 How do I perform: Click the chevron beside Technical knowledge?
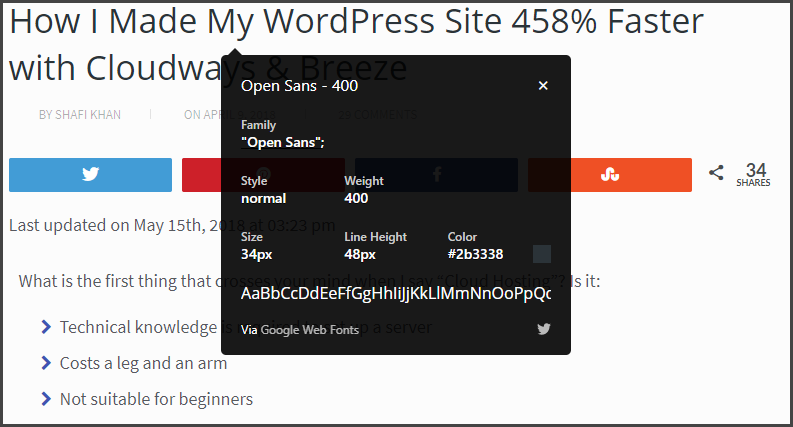pos(46,327)
